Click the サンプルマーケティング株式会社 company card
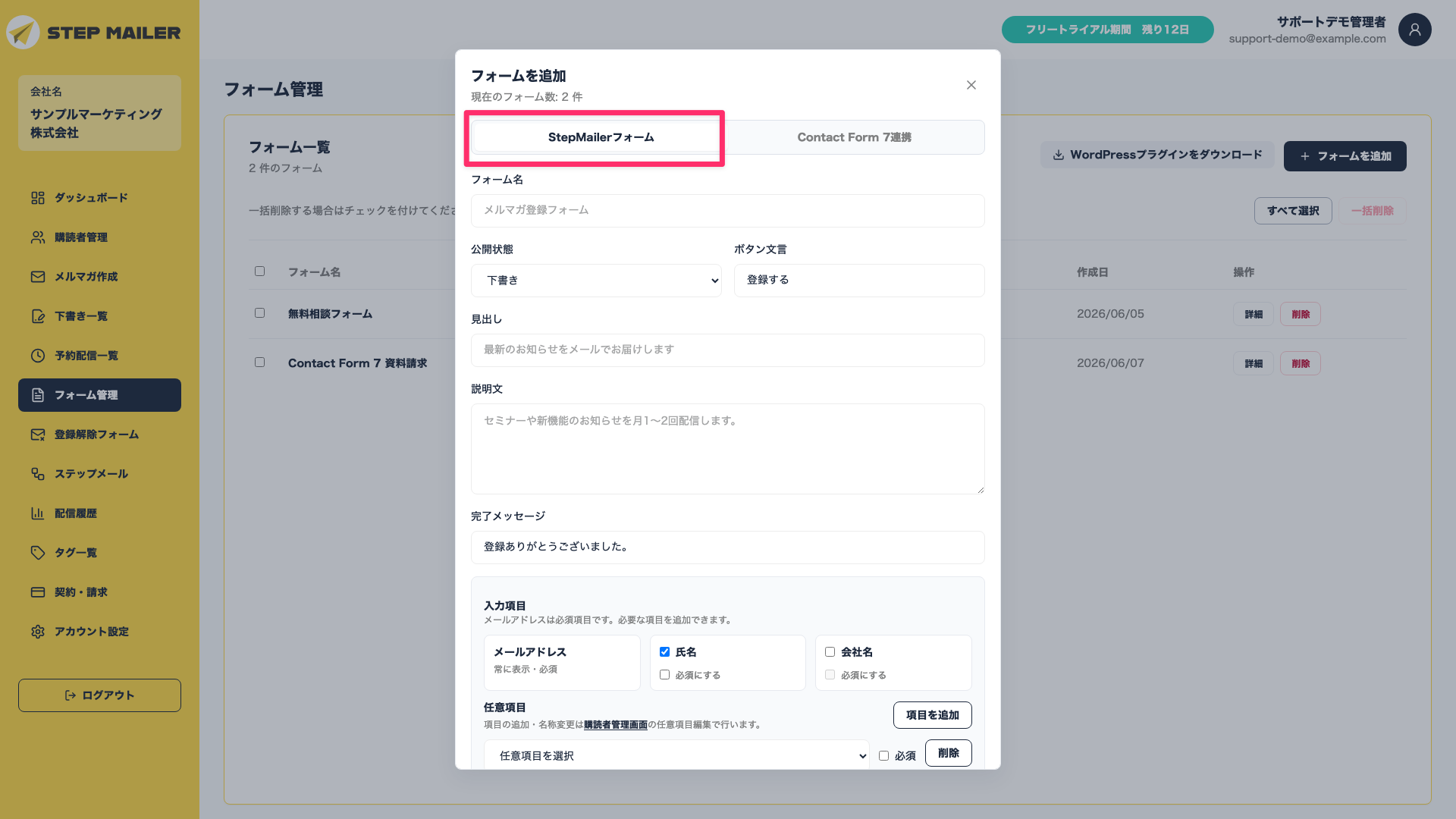This screenshot has width=1456, height=819. point(99,113)
